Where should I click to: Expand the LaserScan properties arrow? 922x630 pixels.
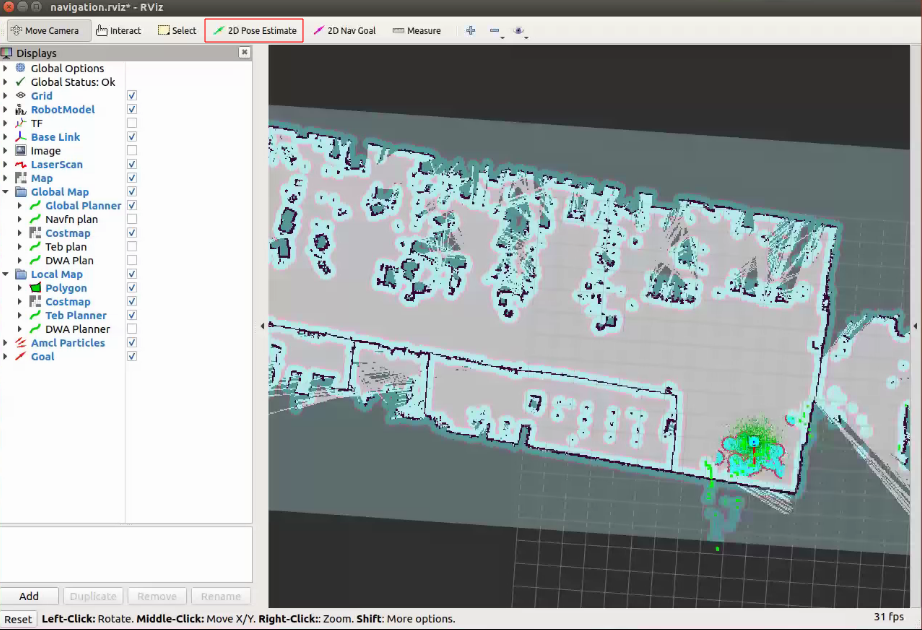tap(5, 164)
